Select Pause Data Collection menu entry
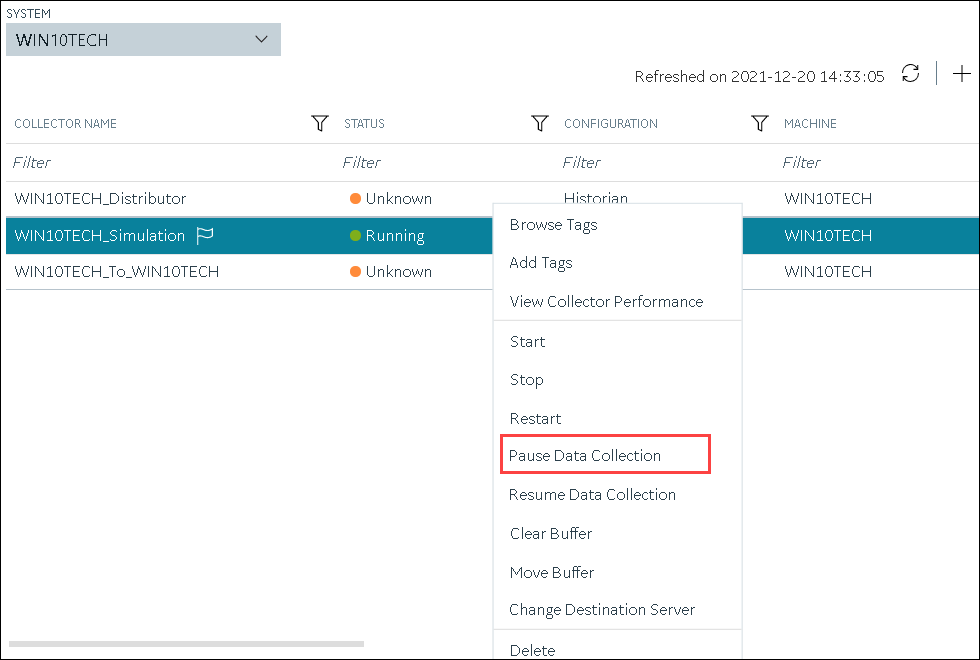The height and width of the screenshot is (660, 980). click(x=584, y=456)
